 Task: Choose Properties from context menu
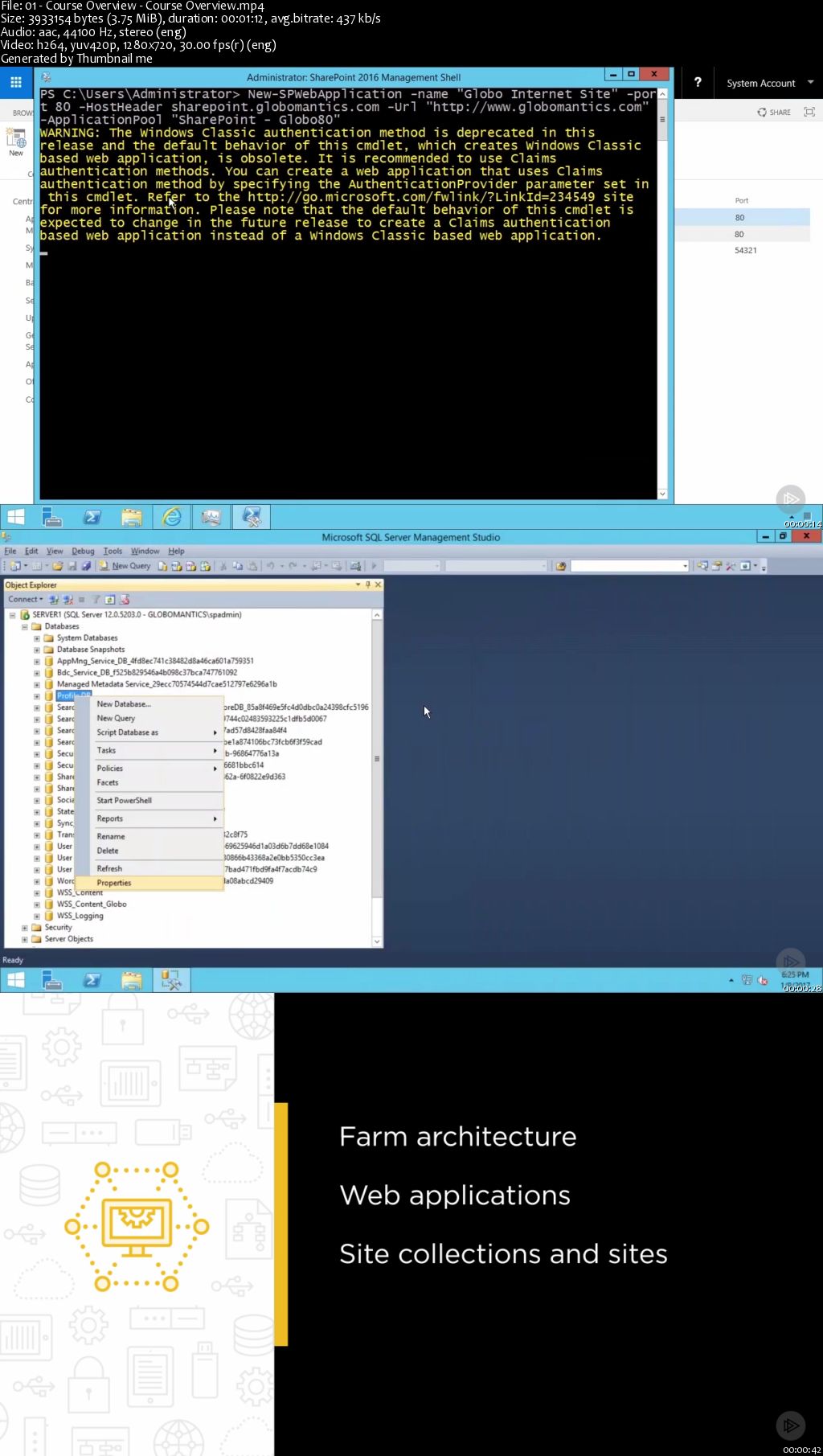[150, 883]
